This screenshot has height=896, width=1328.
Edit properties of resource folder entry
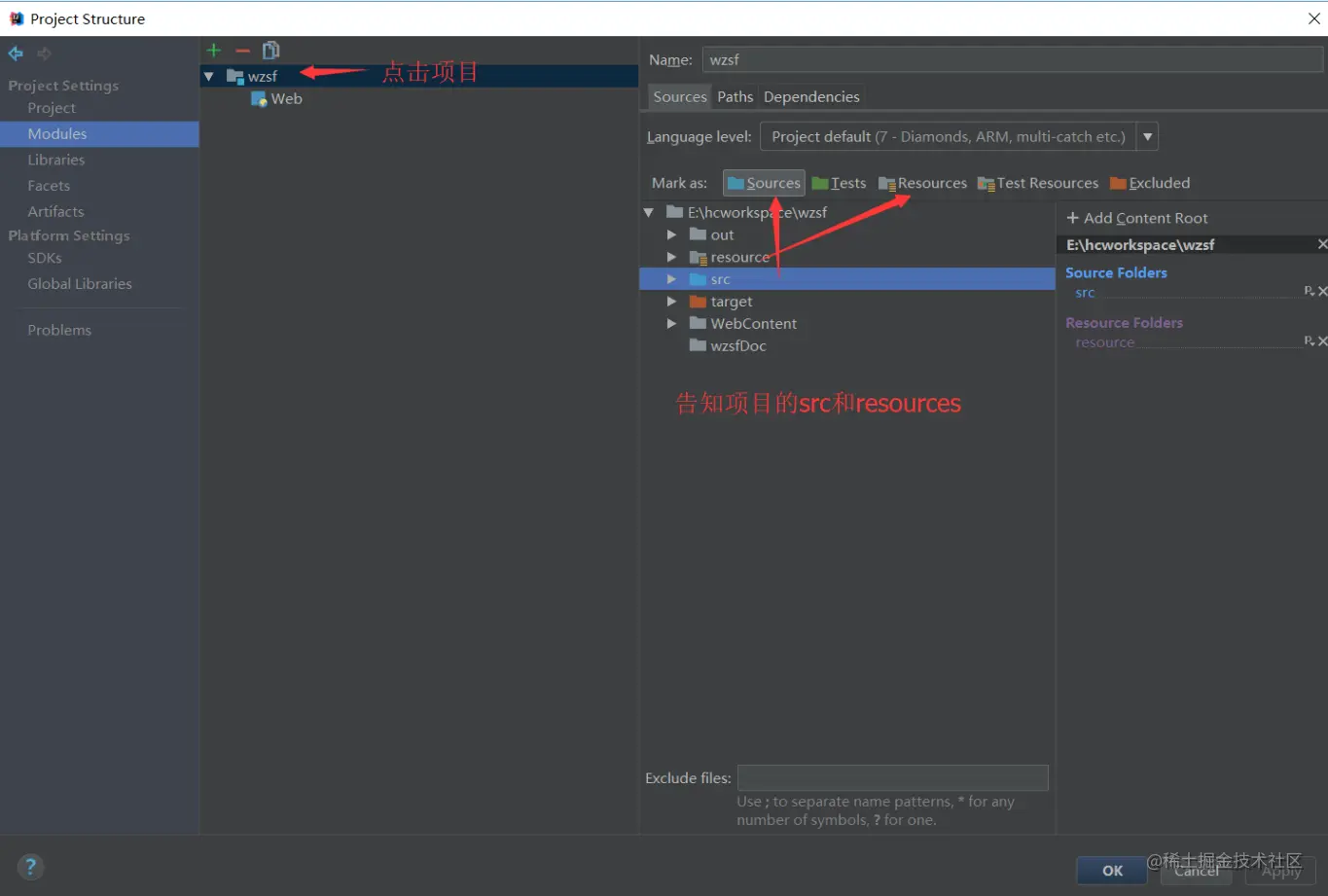[1310, 340]
